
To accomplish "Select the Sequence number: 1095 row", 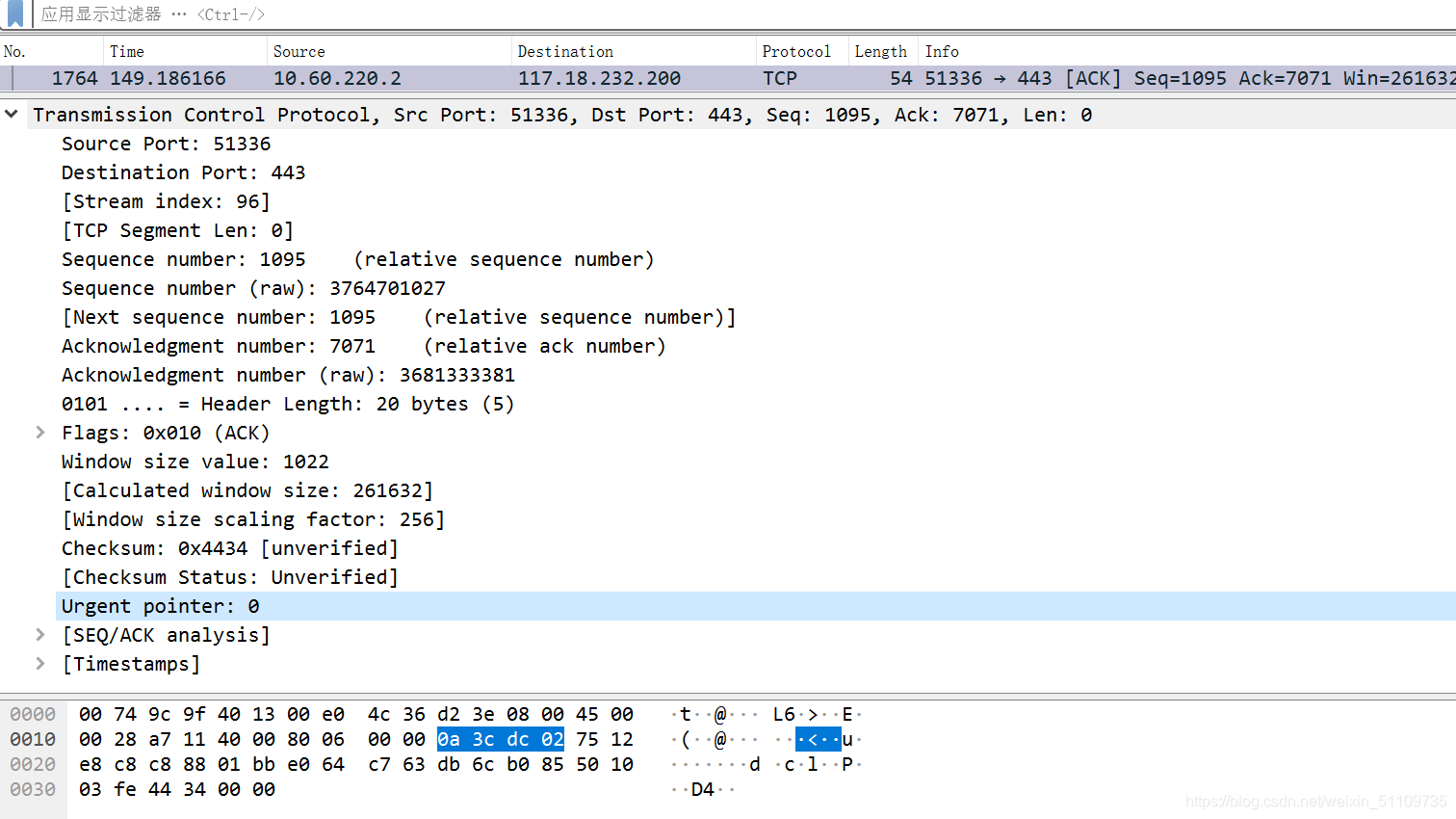I will pos(357,259).
